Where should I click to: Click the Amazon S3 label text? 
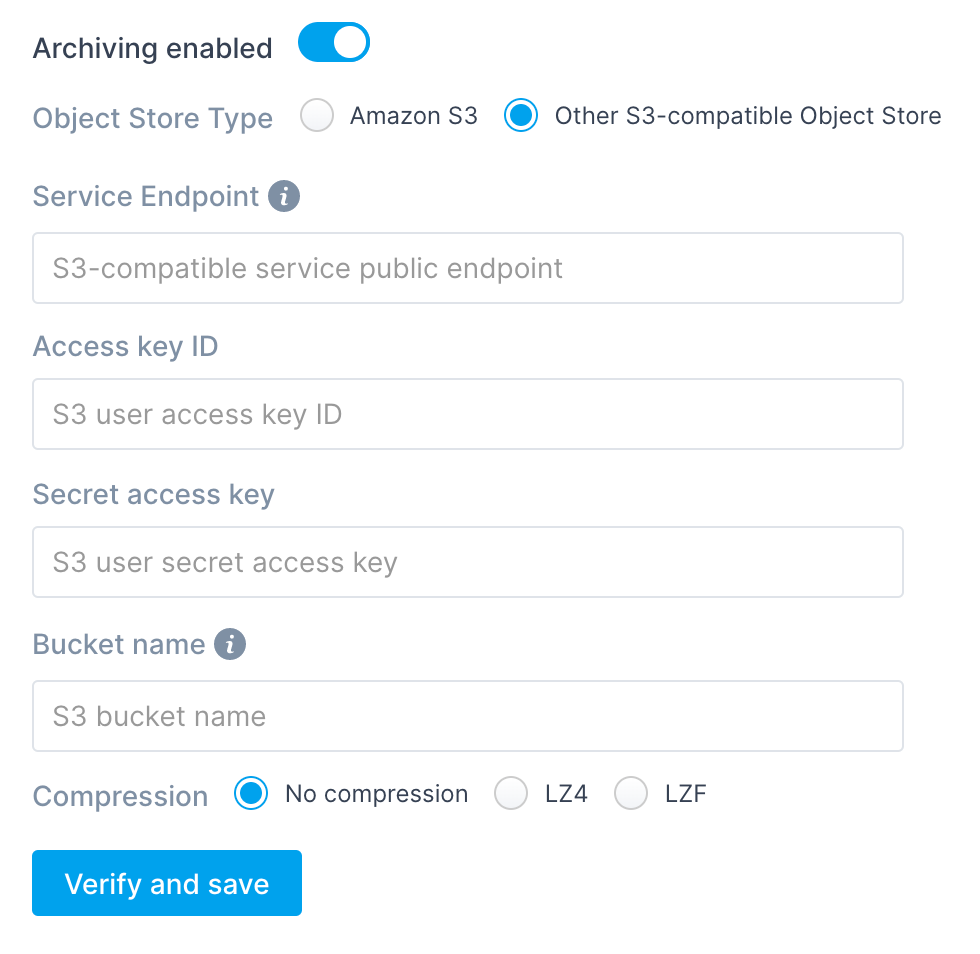click(414, 116)
